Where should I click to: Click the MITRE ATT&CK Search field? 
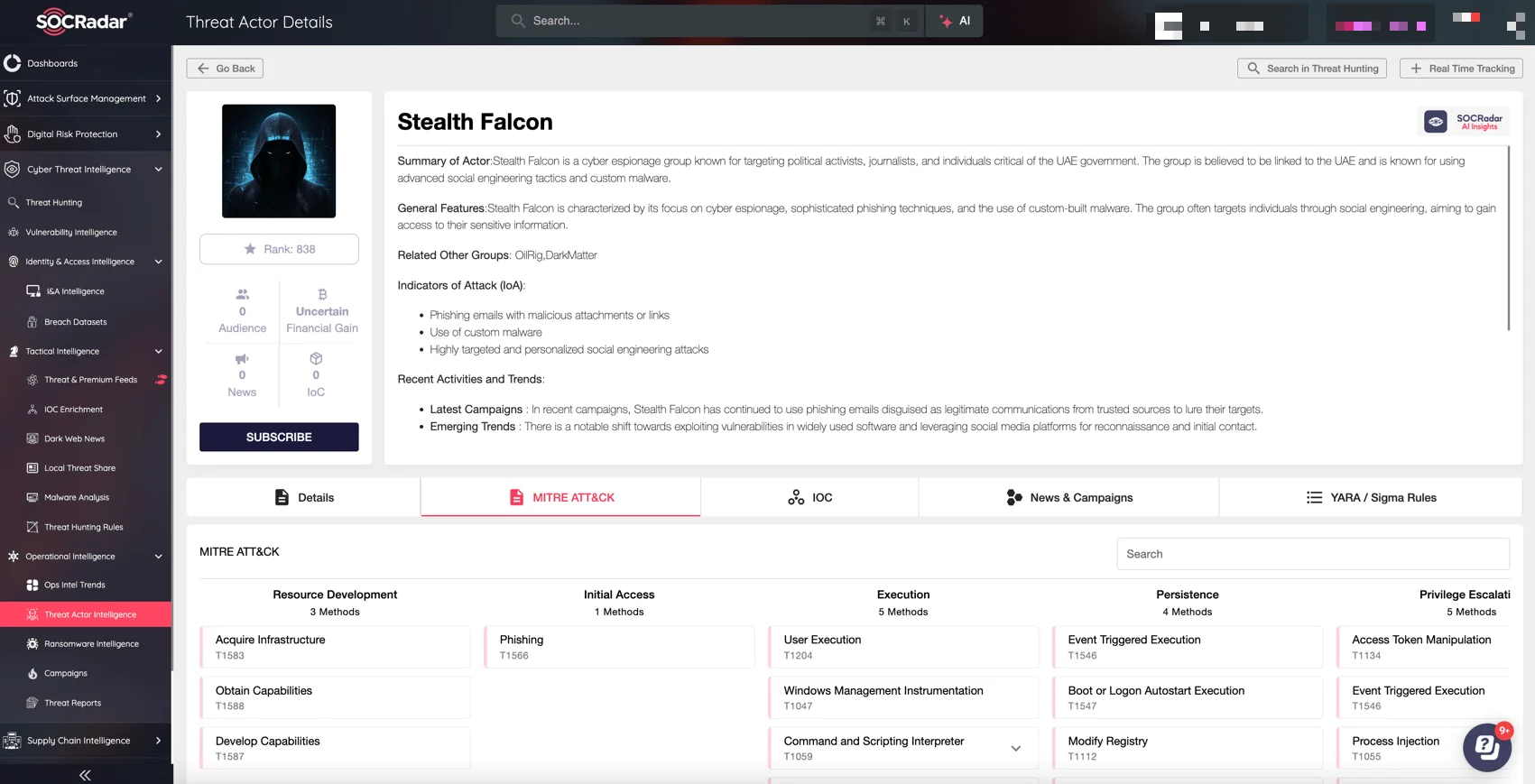click(x=1313, y=554)
